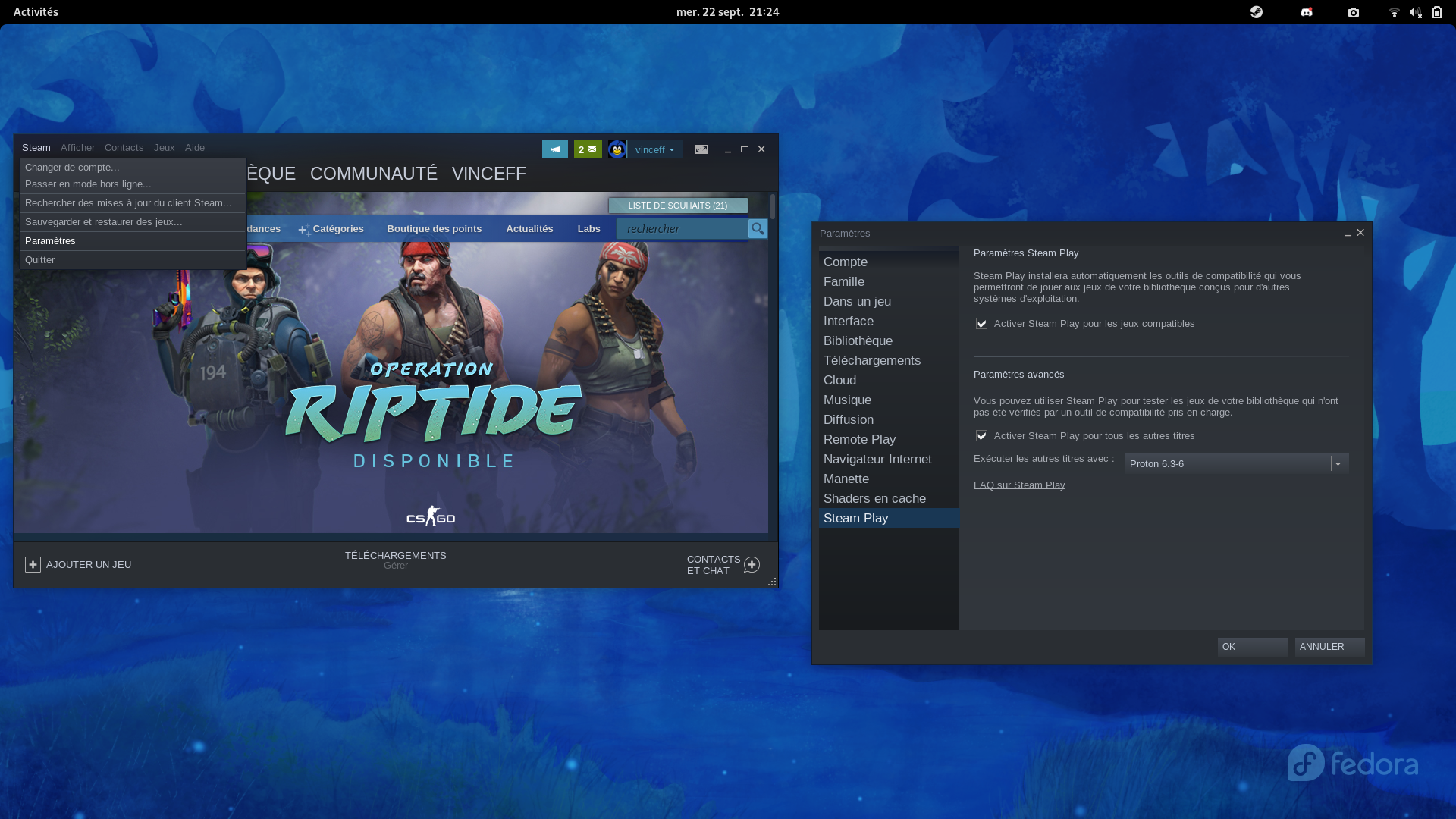
Task: Select Passer en mode hors ligne
Action: click(133, 184)
